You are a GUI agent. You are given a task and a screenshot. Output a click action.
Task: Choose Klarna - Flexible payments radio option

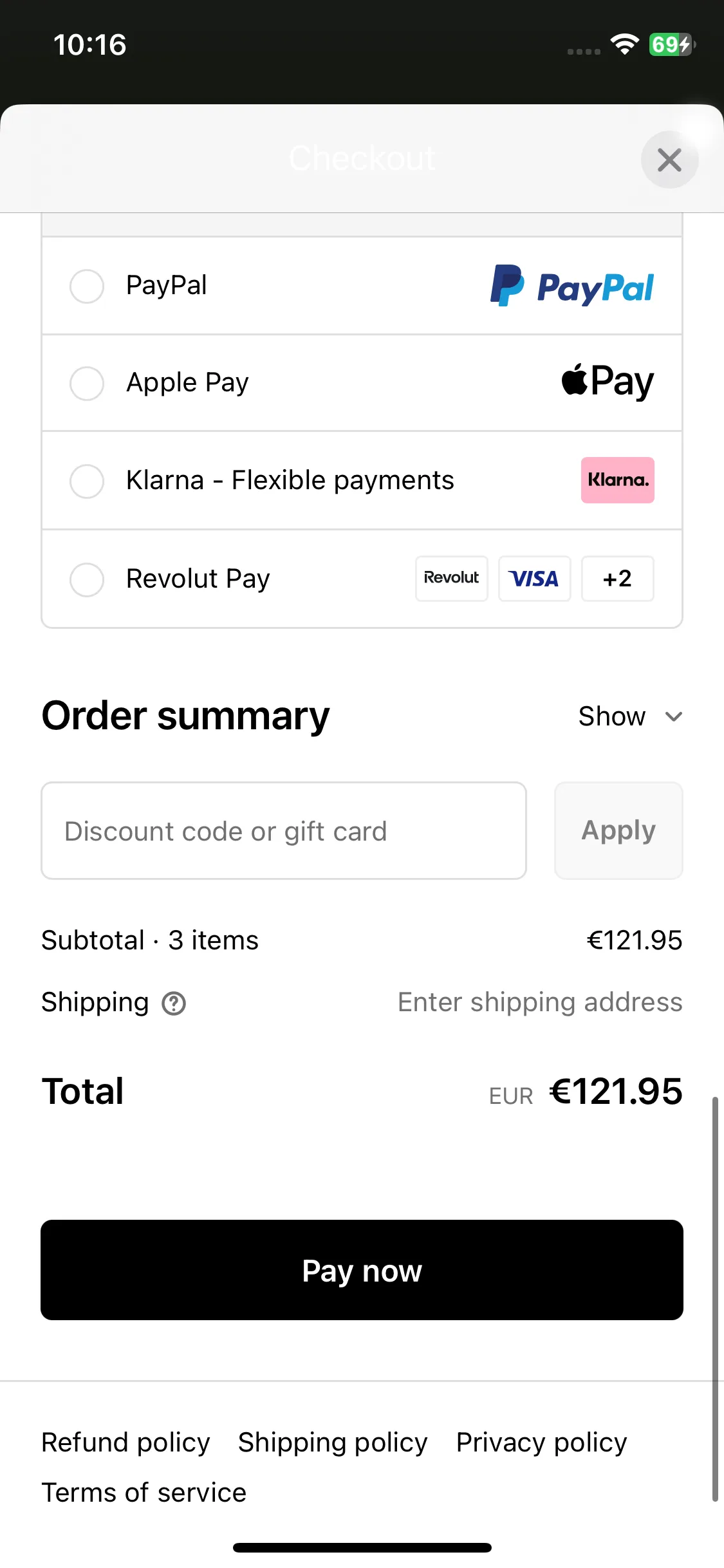click(x=87, y=481)
